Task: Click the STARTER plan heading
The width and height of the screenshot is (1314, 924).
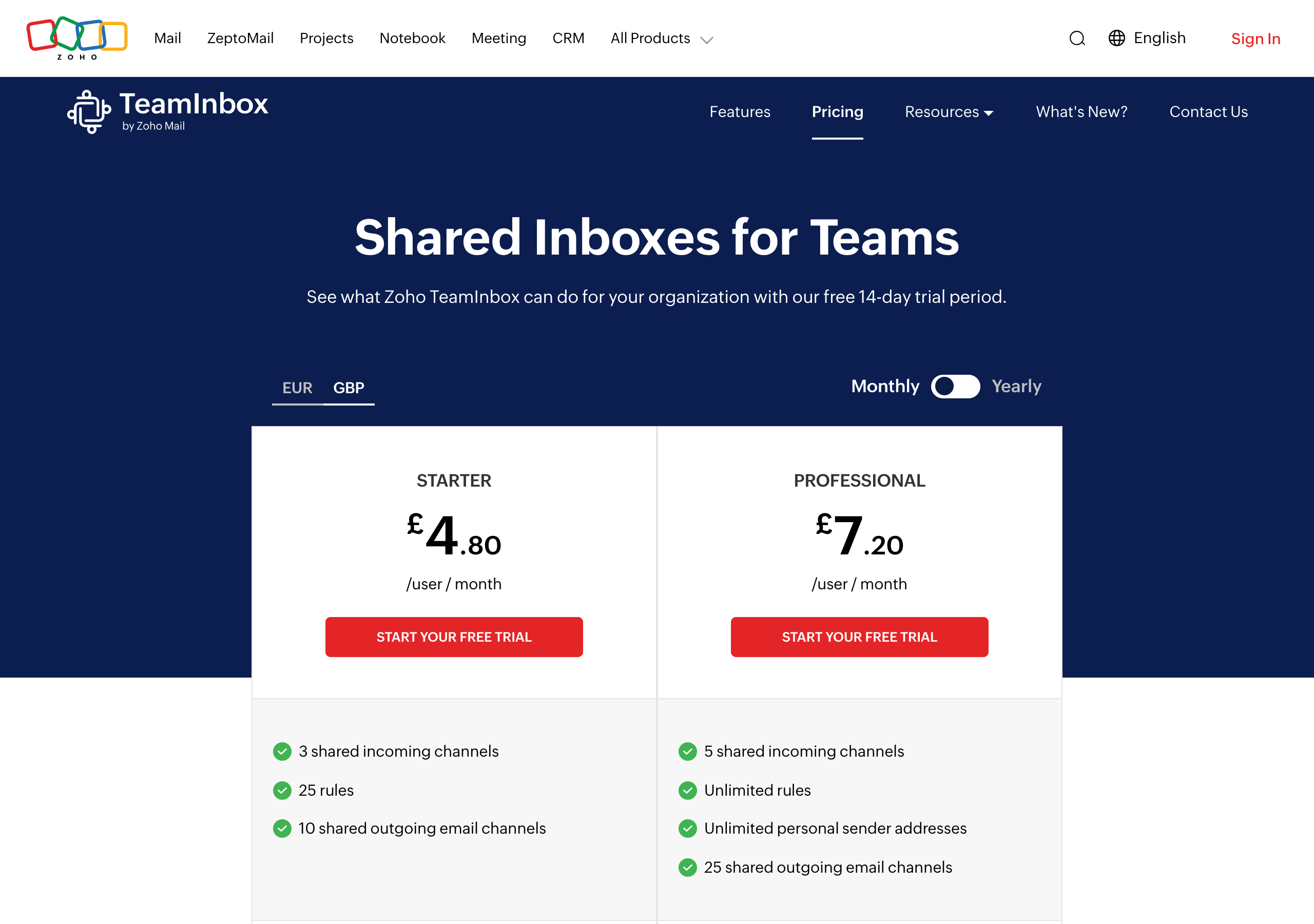Action: [454, 480]
